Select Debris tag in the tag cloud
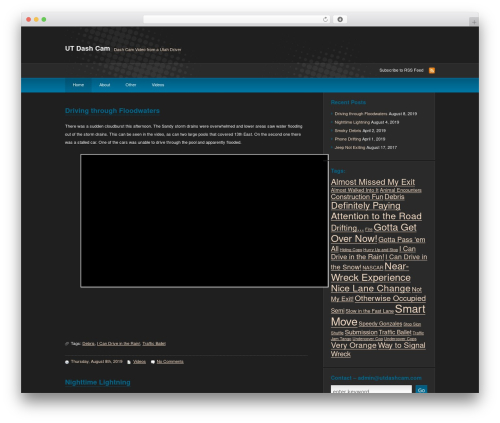Screen dimensions: 500x423 point(394,197)
